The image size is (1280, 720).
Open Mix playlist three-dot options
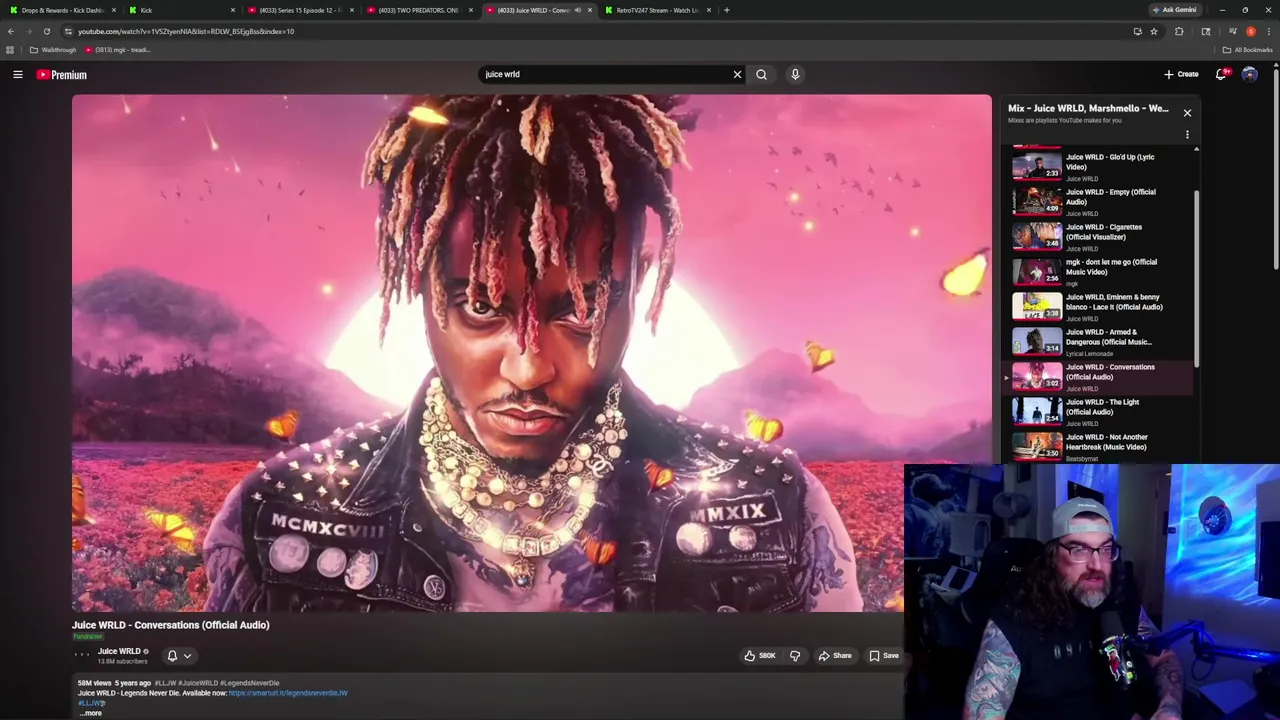1187,134
